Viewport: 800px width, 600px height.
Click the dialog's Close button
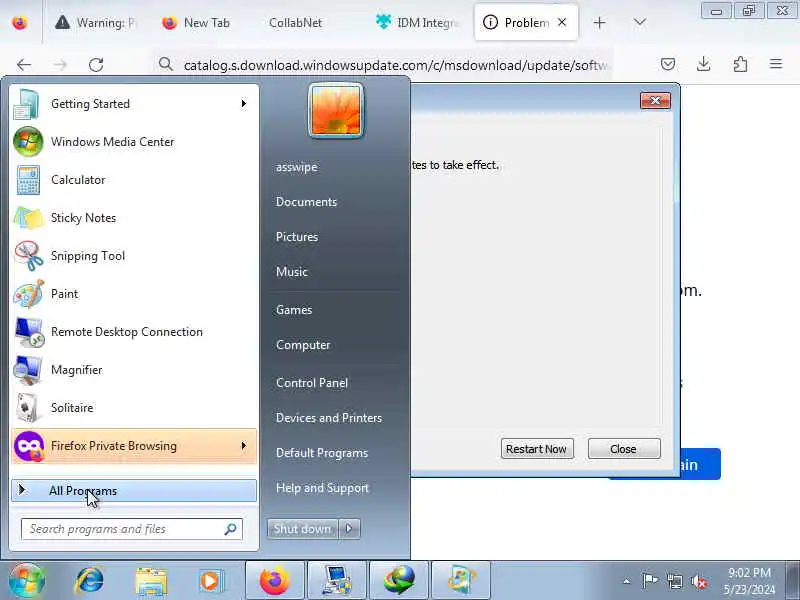[x=623, y=449]
